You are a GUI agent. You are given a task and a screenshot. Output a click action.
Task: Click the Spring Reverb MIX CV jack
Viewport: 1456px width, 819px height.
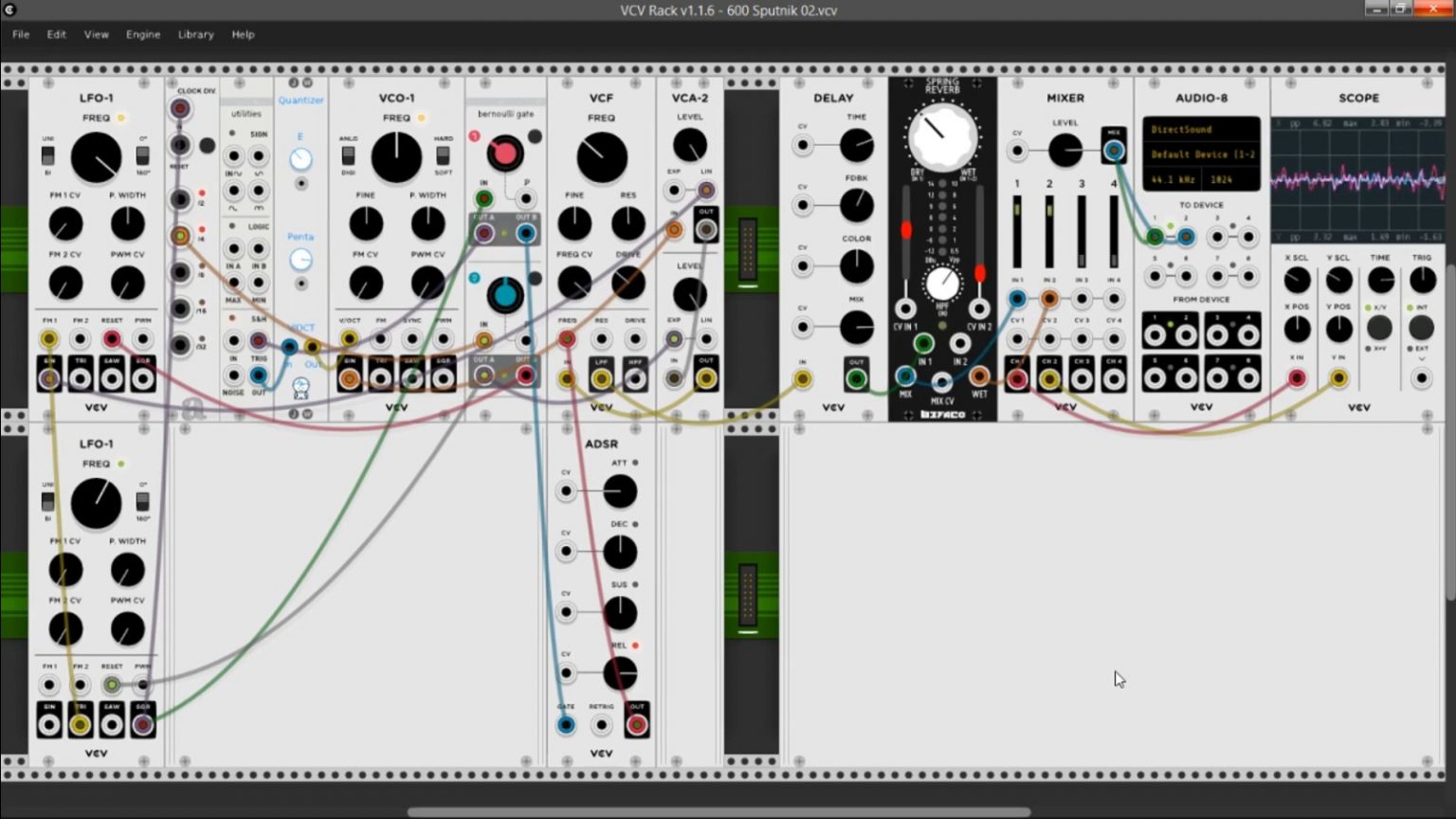[x=941, y=382]
